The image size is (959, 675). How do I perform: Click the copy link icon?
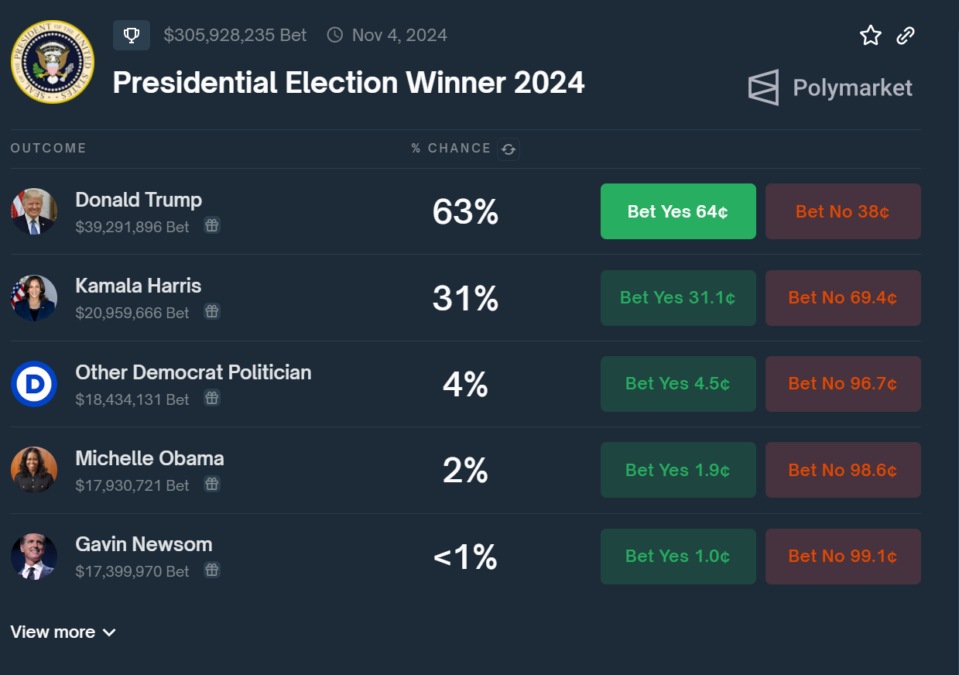coord(905,35)
